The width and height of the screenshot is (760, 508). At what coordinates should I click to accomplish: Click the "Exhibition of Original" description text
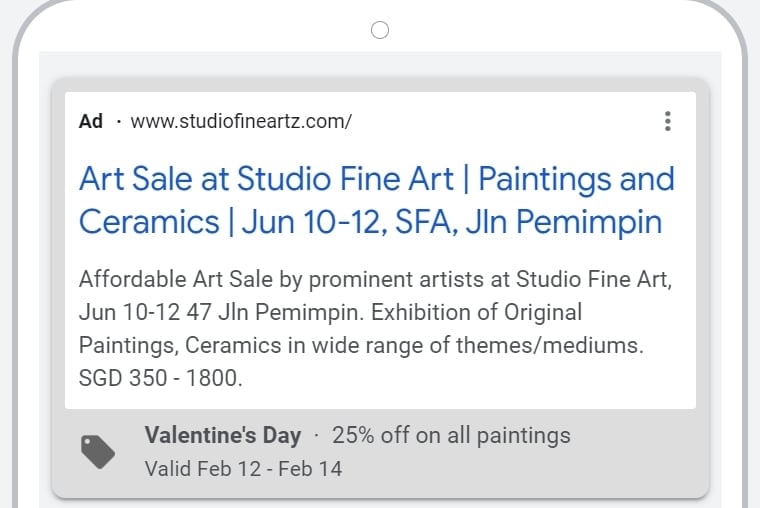478,311
